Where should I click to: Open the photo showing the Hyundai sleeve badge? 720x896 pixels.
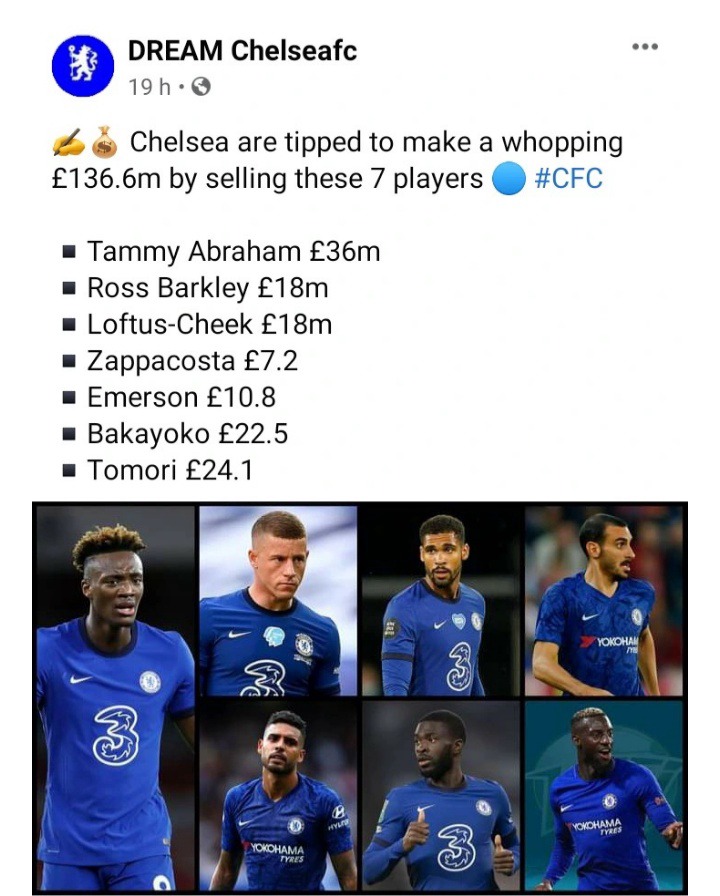277,795
